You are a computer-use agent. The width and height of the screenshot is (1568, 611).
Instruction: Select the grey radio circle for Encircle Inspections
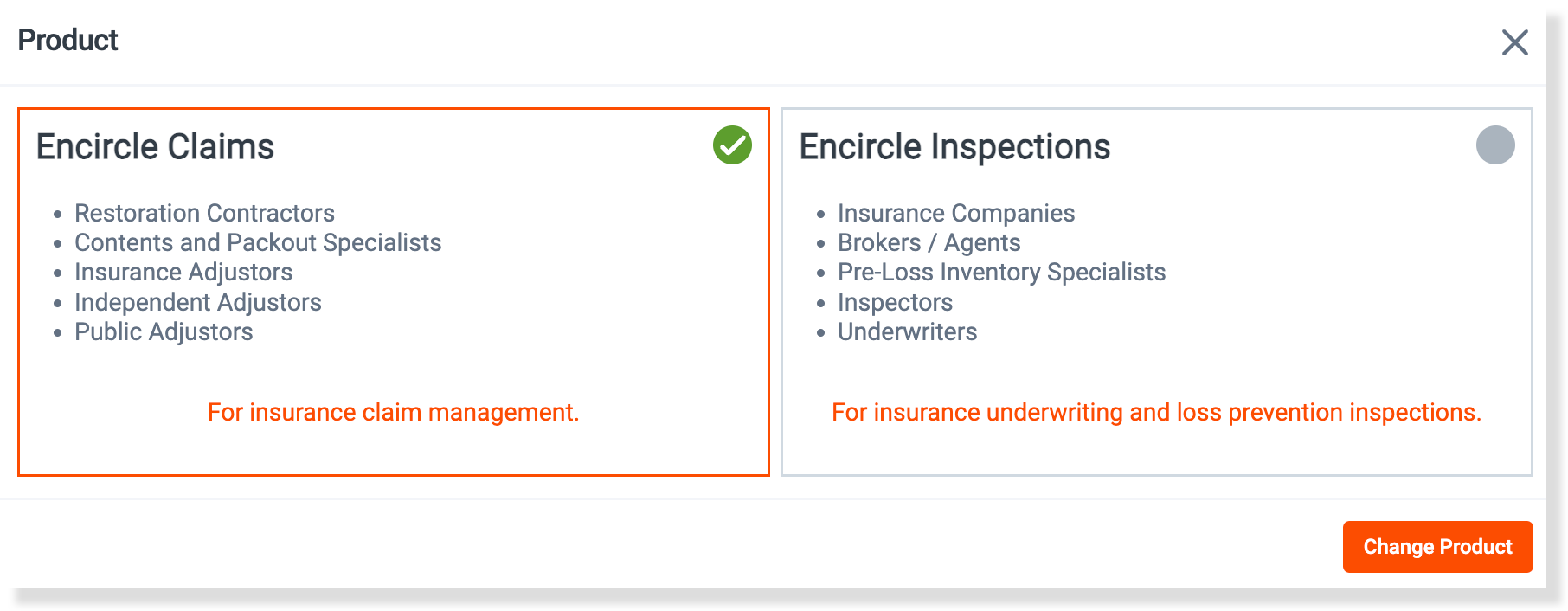[x=1495, y=145]
